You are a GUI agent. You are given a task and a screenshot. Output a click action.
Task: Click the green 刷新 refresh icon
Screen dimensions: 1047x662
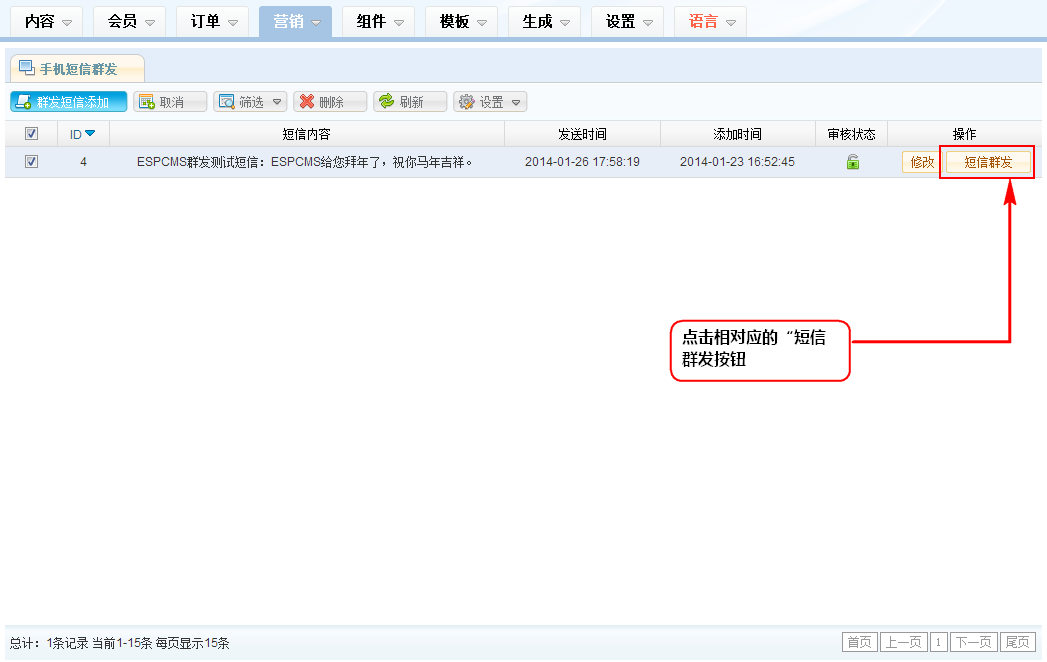click(x=386, y=102)
